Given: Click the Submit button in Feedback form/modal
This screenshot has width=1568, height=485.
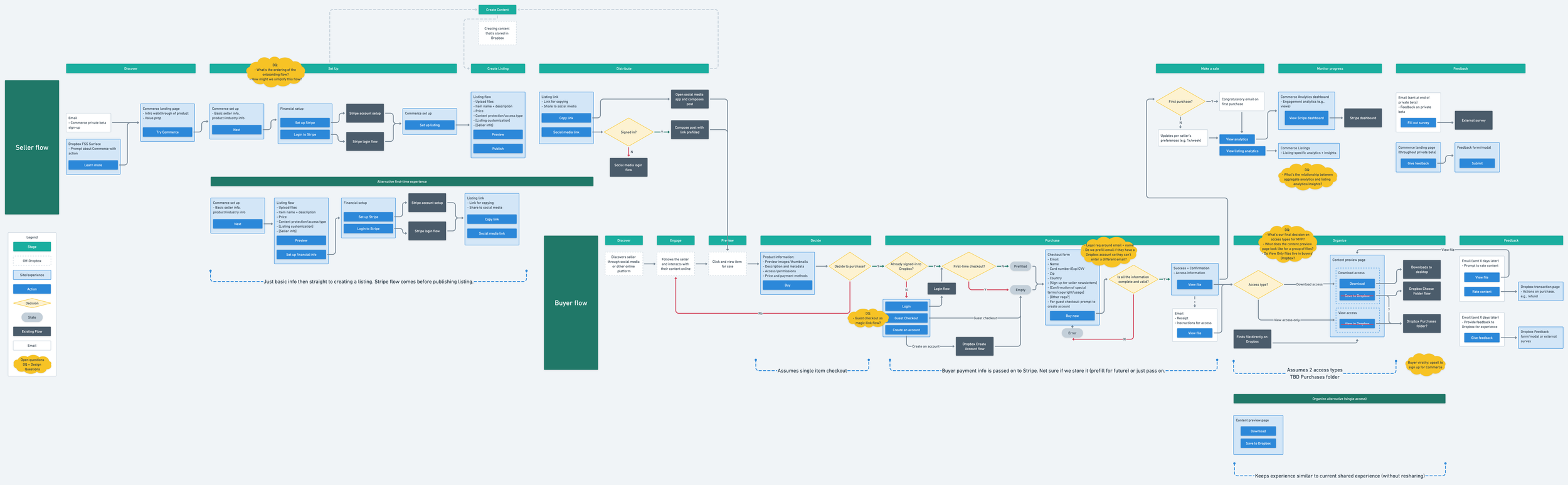Looking at the screenshot, I should [x=1477, y=163].
